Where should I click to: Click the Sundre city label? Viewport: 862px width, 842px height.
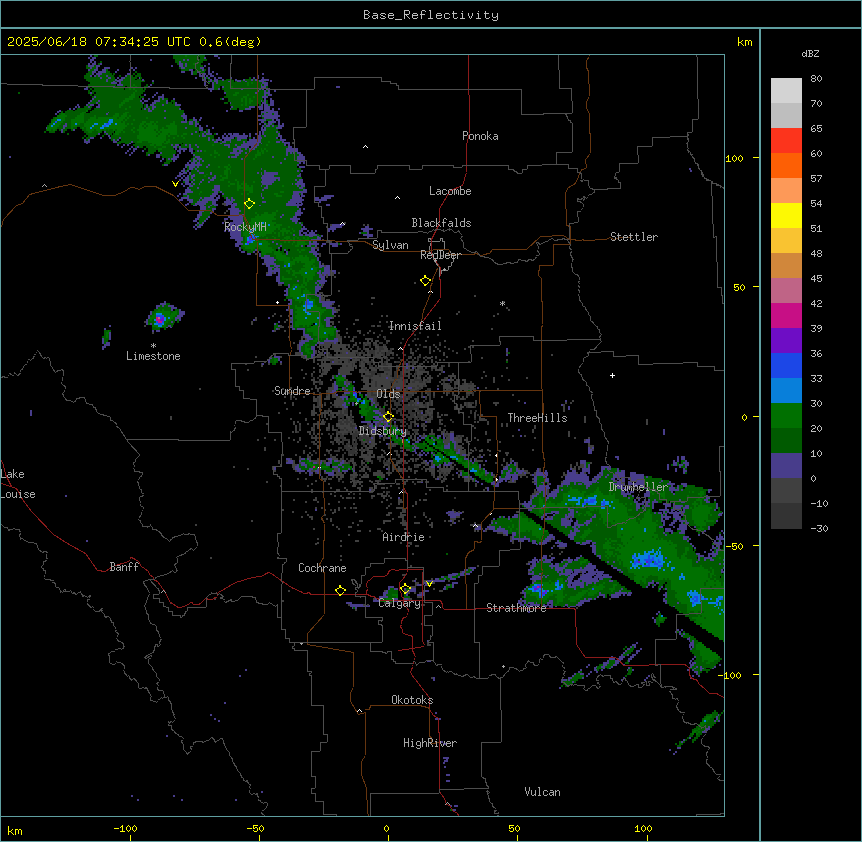click(292, 391)
